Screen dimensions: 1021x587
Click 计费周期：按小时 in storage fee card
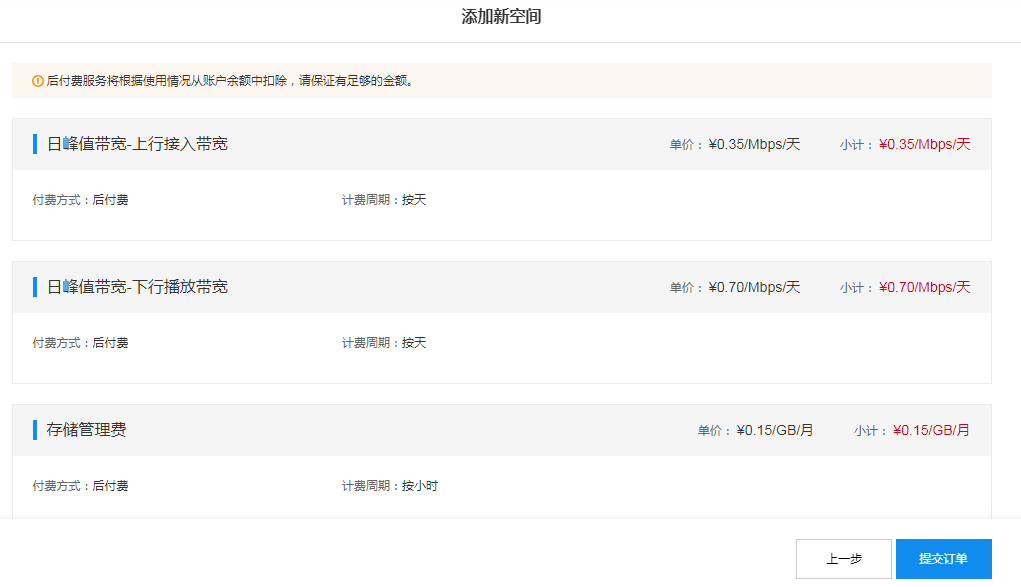click(x=390, y=486)
